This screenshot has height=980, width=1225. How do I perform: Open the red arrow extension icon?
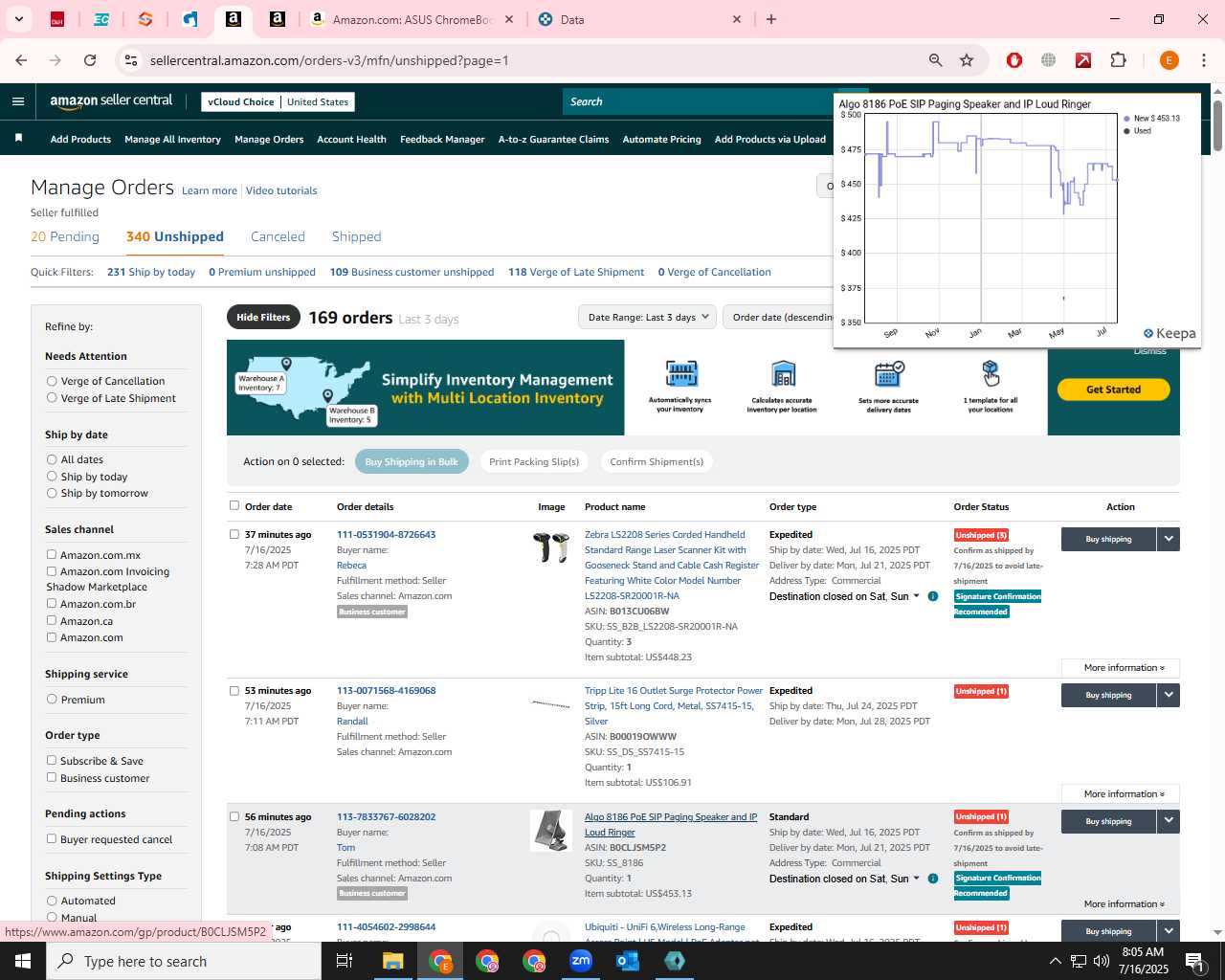(x=1083, y=60)
